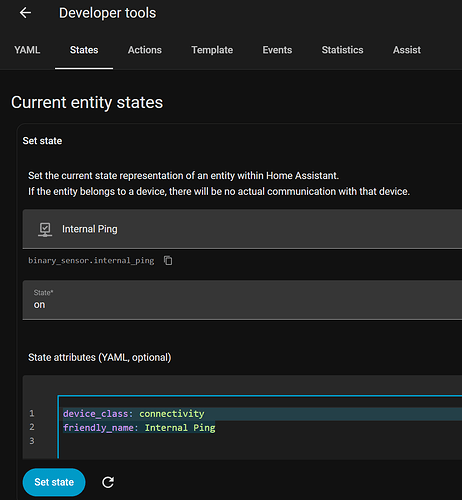This screenshot has width=462, height=500.
Task: Select the States tab
Action: point(84,50)
